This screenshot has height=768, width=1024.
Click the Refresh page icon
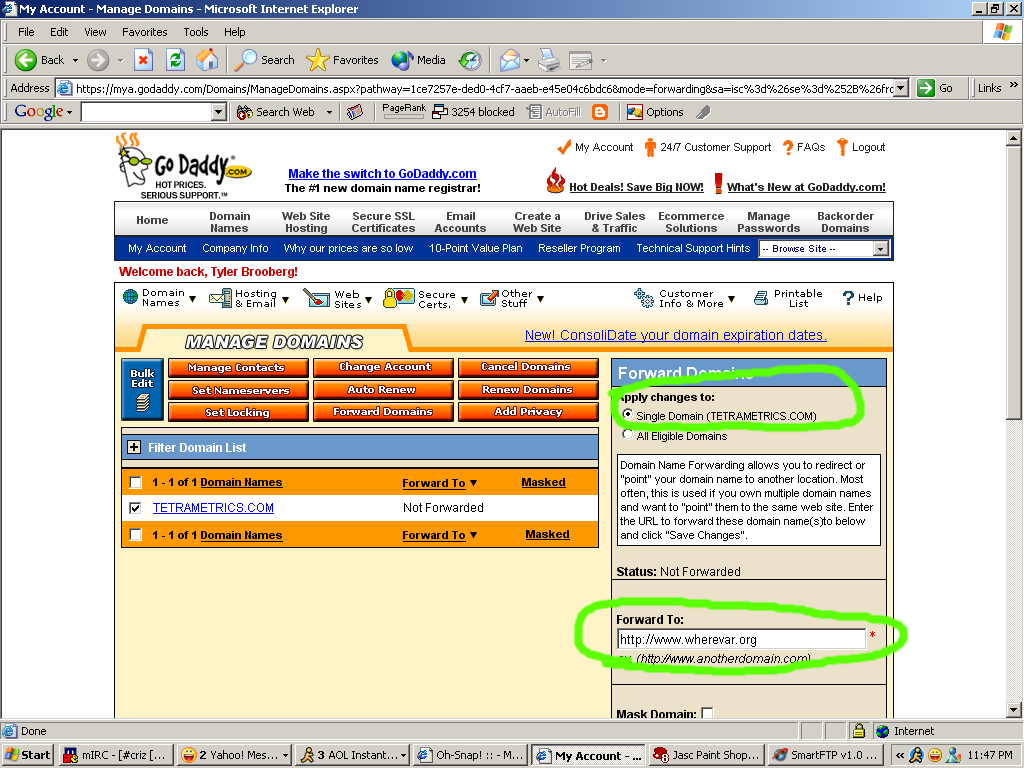175,60
